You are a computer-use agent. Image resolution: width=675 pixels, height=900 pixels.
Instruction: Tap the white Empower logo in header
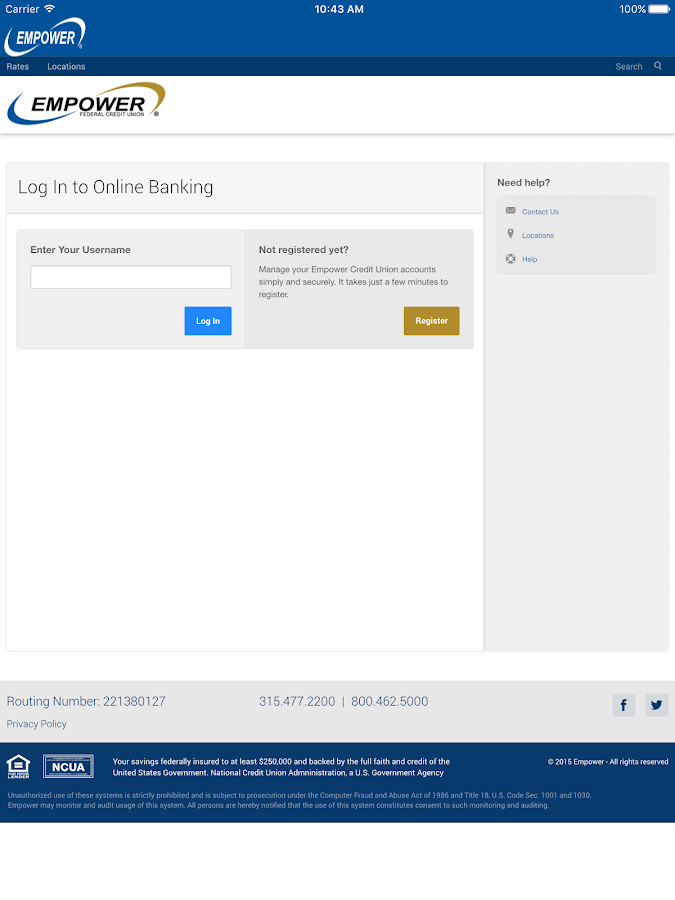[x=45, y=37]
